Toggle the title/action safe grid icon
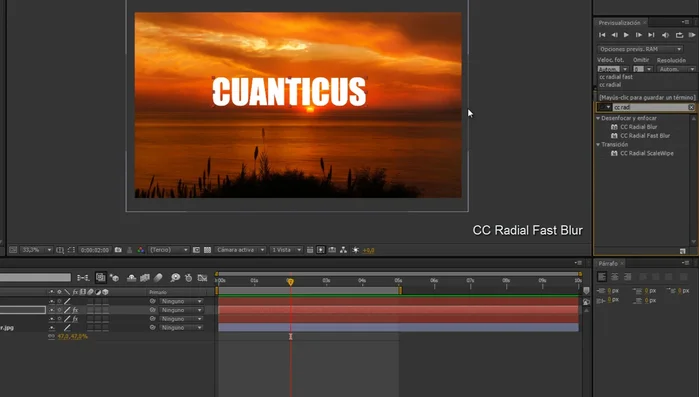 coord(60,250)
